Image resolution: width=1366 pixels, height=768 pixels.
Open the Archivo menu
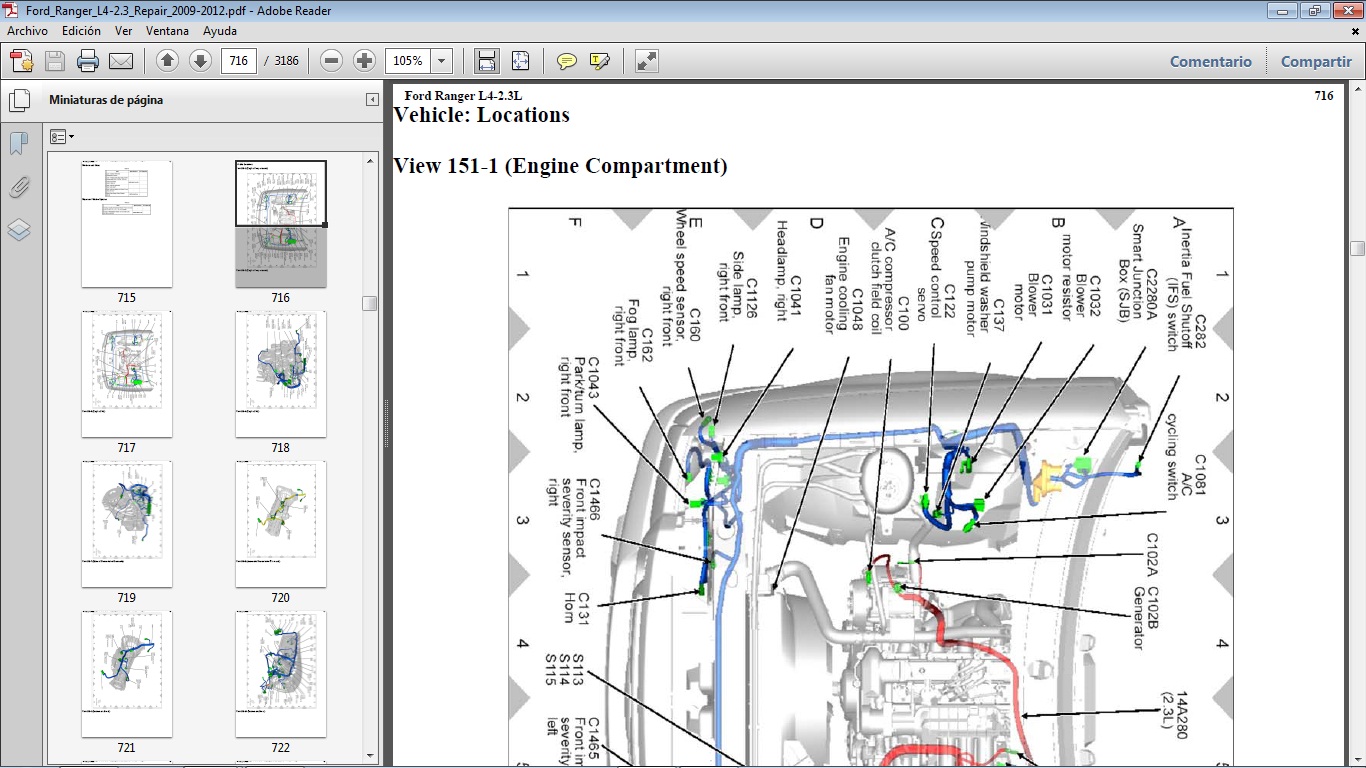pos(27,31)
